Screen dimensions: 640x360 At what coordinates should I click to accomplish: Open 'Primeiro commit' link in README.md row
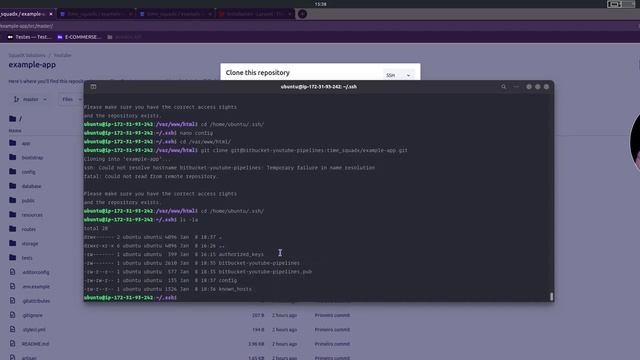coord(332,344)
